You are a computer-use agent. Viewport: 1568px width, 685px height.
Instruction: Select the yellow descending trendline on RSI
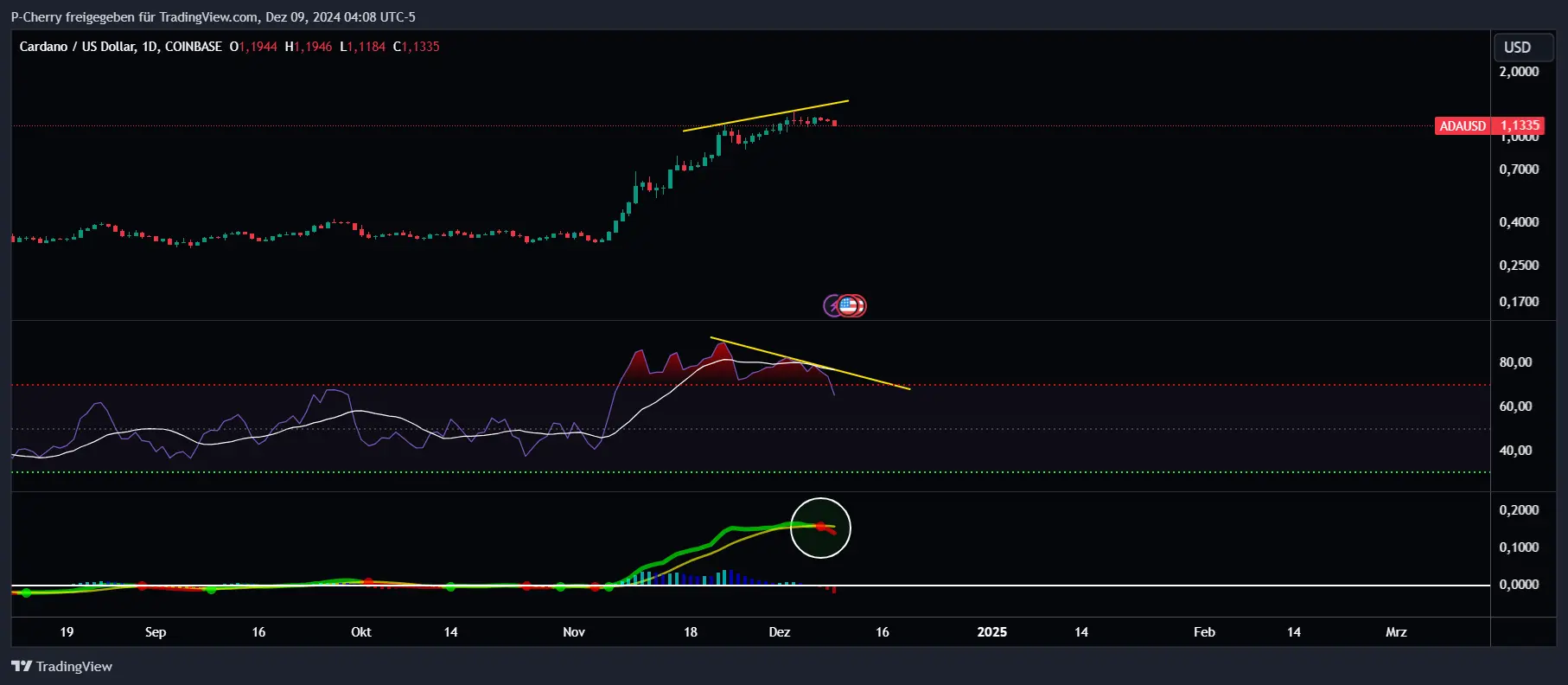810,363
